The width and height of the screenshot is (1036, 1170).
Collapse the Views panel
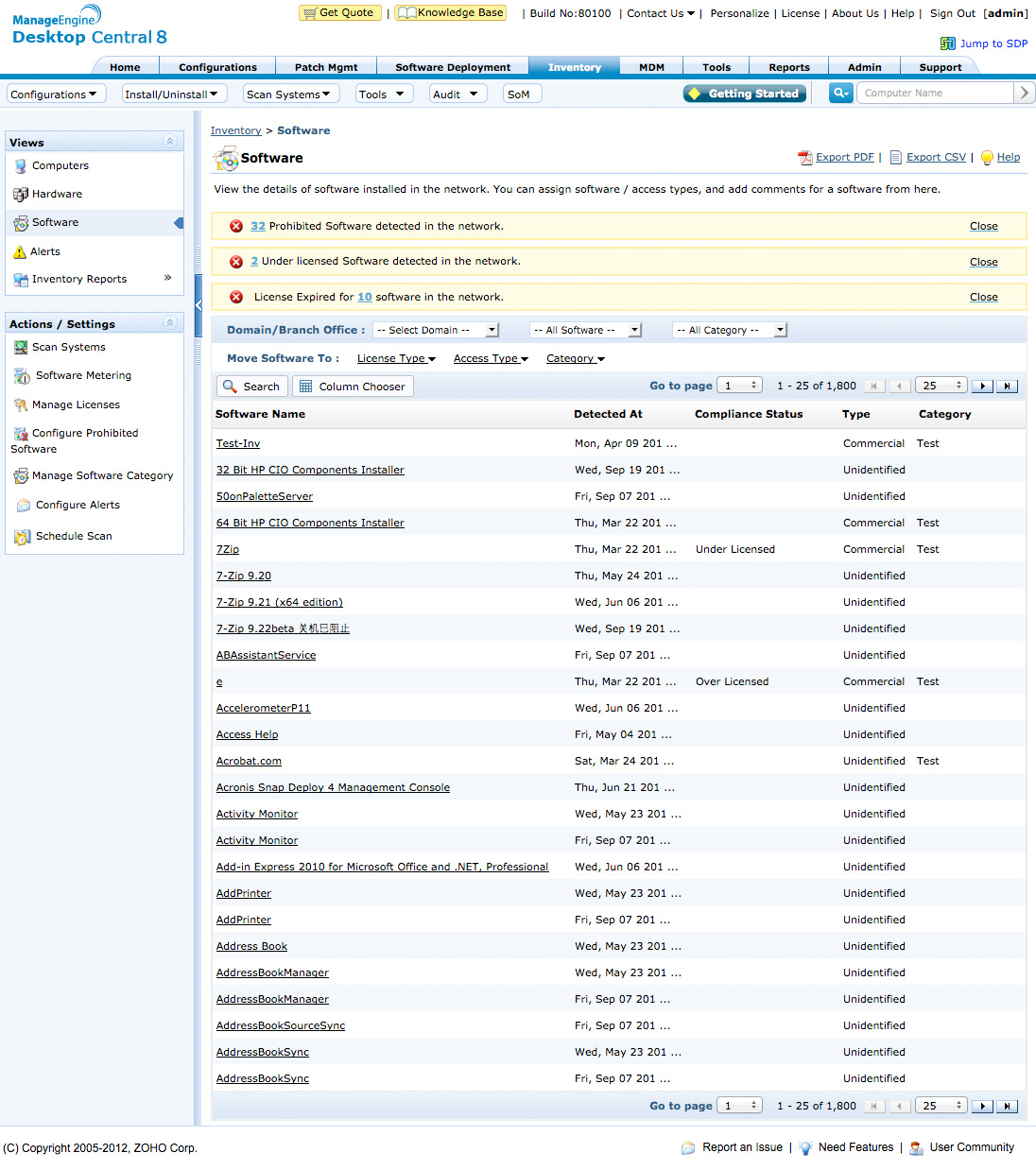click(170, 142)
